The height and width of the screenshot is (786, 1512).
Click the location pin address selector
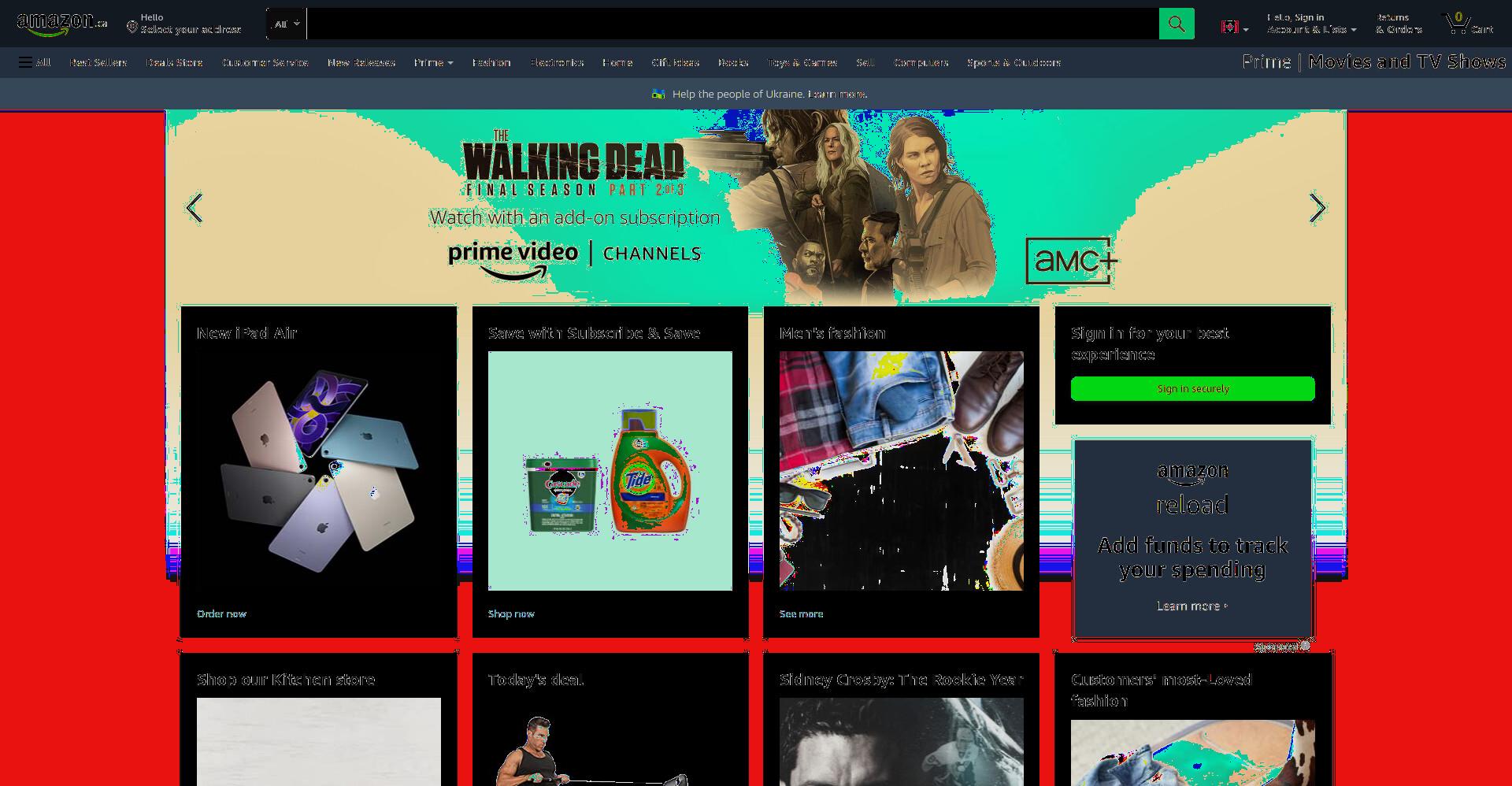coord(184,24)
